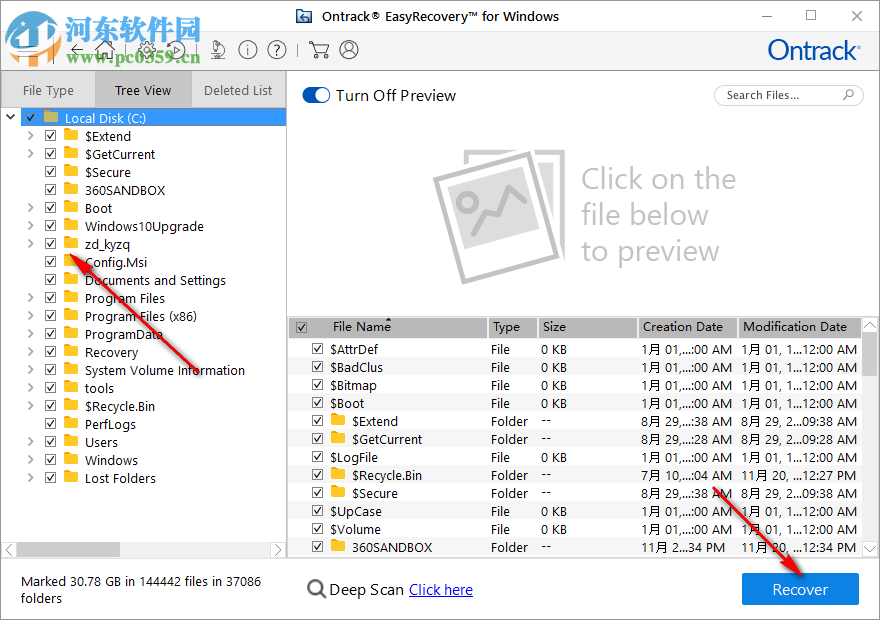The width and height of the screenshot is (880, 620).
Task: Click the file list vertical scrollbar thumb
Action: click(x=869, y=355)
